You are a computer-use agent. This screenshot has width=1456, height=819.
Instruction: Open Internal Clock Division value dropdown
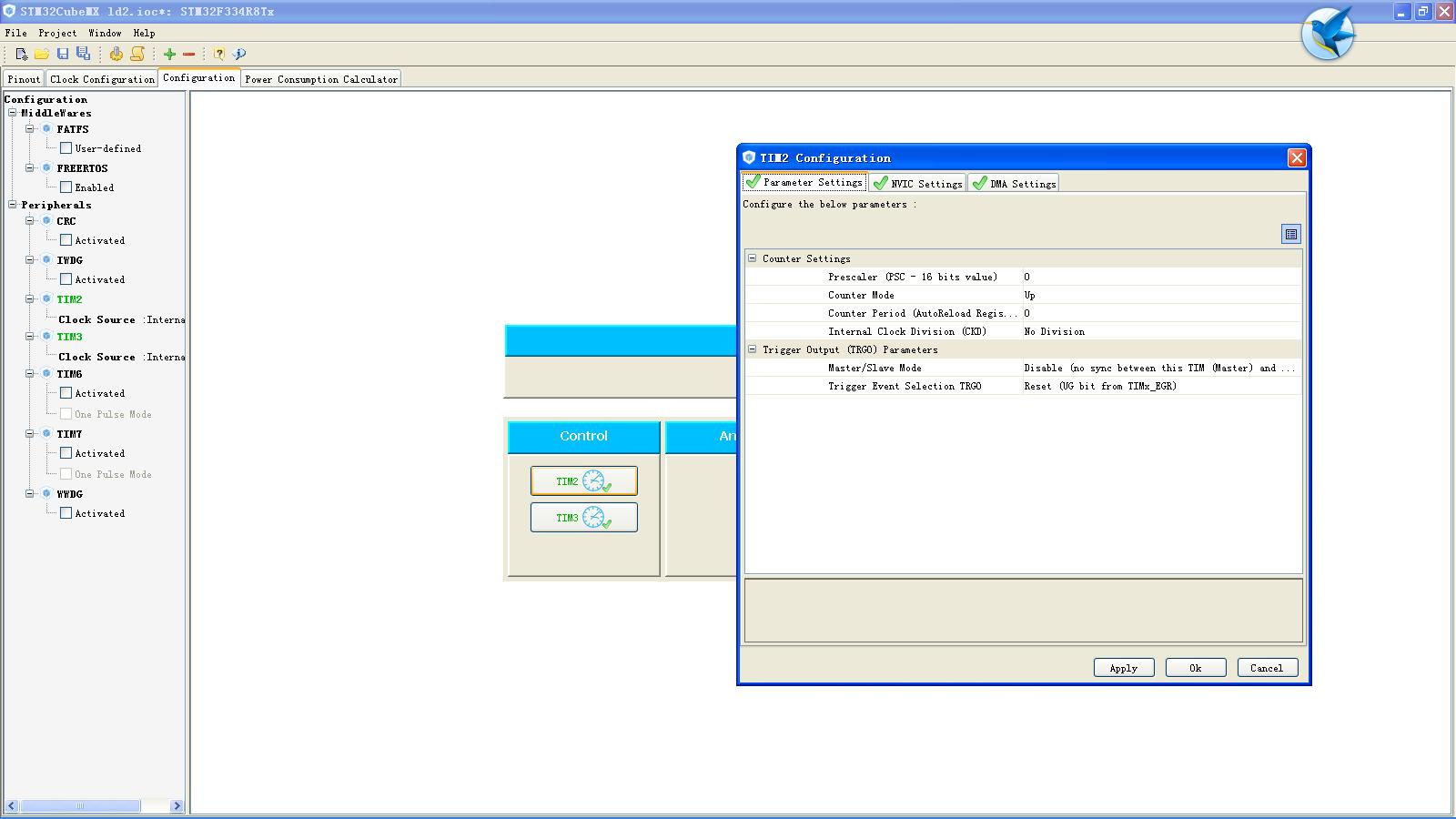click(1161, 331)
